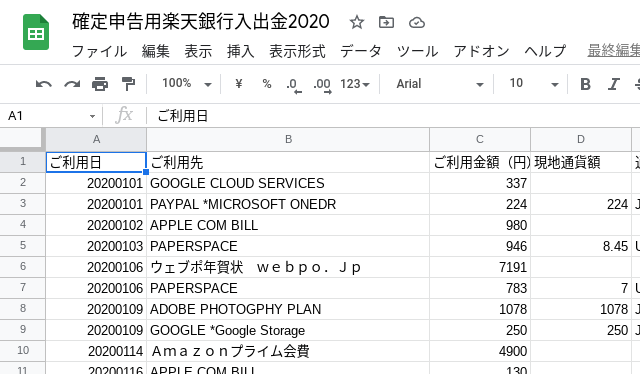Click the move to folder icon

tap(386, 22)
